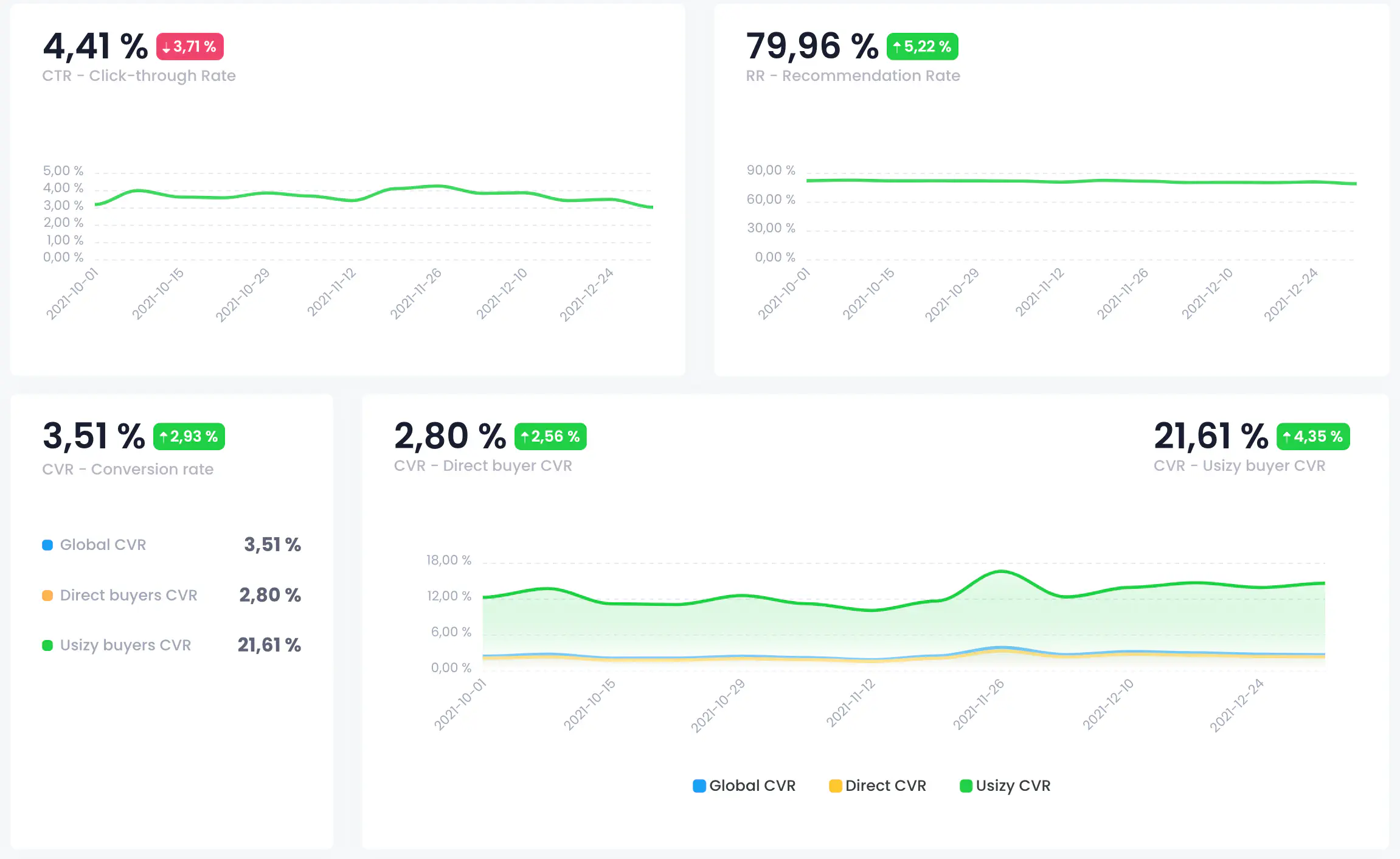Click the orange Direct buyers CVR dot
The image size is (1400, 859).
47,596
